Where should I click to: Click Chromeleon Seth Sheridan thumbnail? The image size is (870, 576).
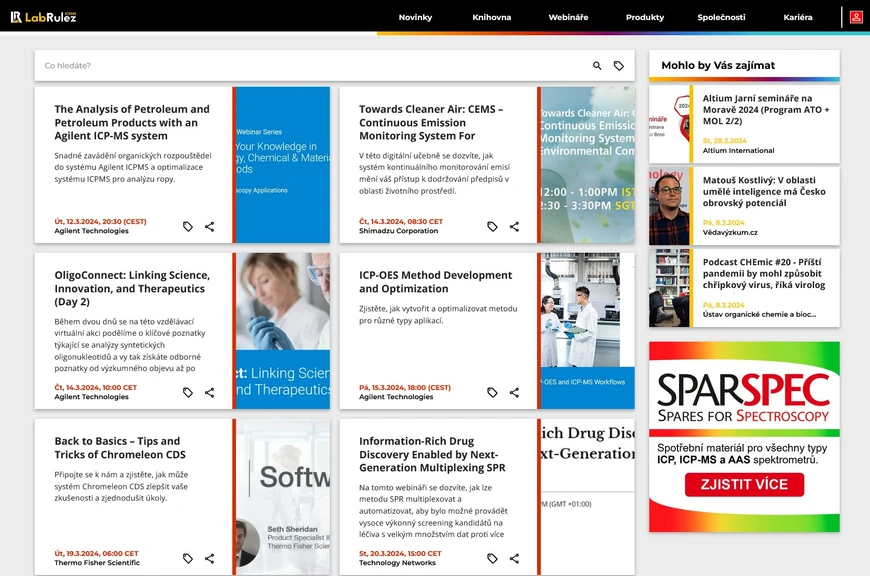282,497
